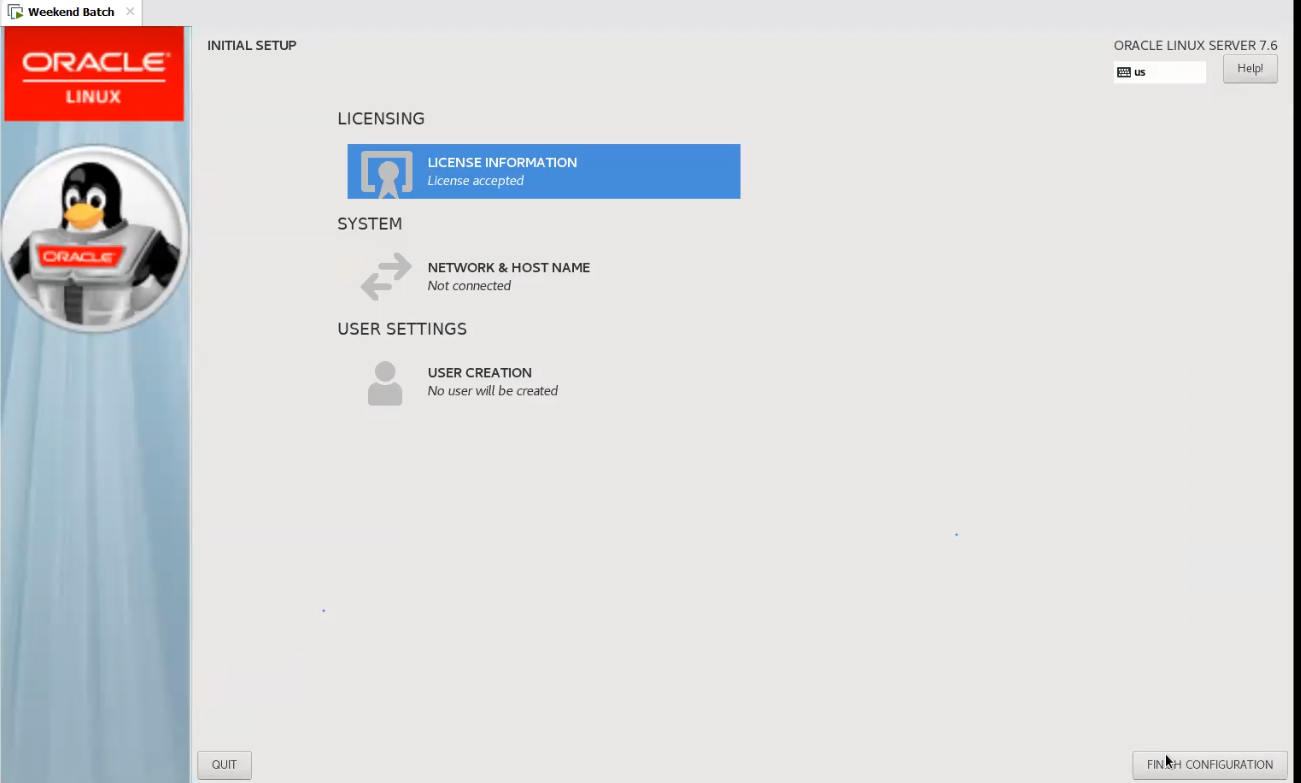Click the Oracle penguin mascot image

(94, 238)
